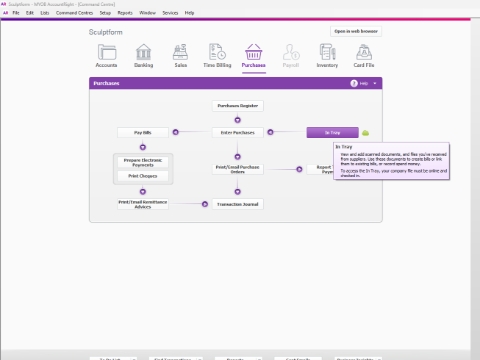This screenshot has height=360, width=480.
Task: Click the arrow node above Print/Email Purchase Orders
Action: 238,156
